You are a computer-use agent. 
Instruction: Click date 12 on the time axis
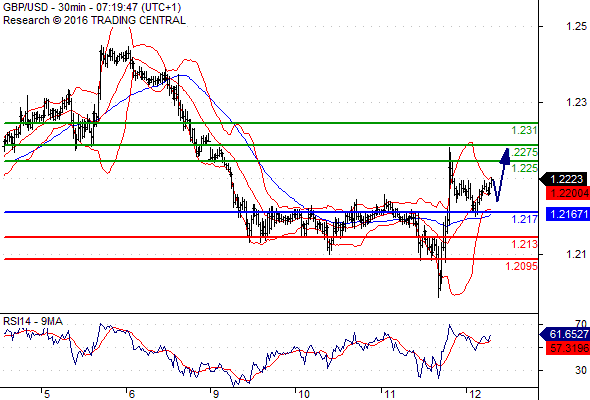[475, 394]
